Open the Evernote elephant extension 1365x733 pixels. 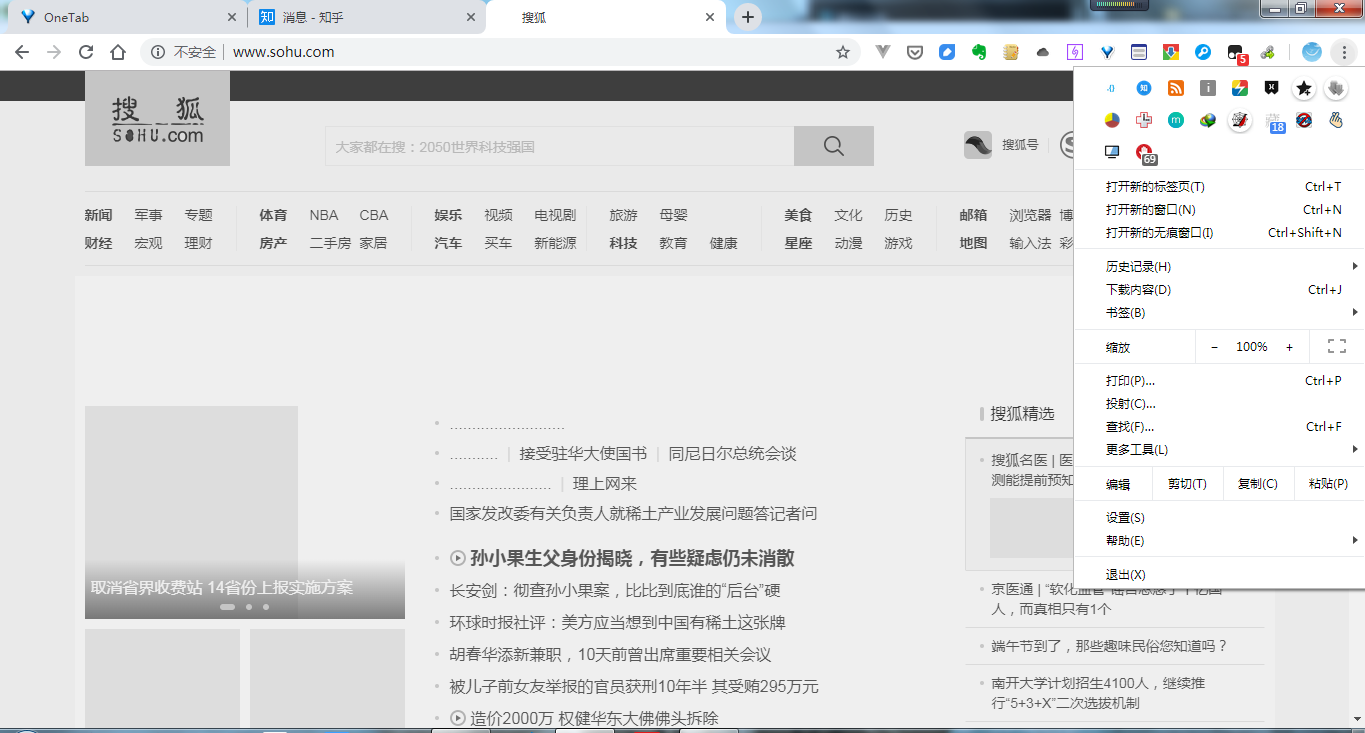click(979, 52)
